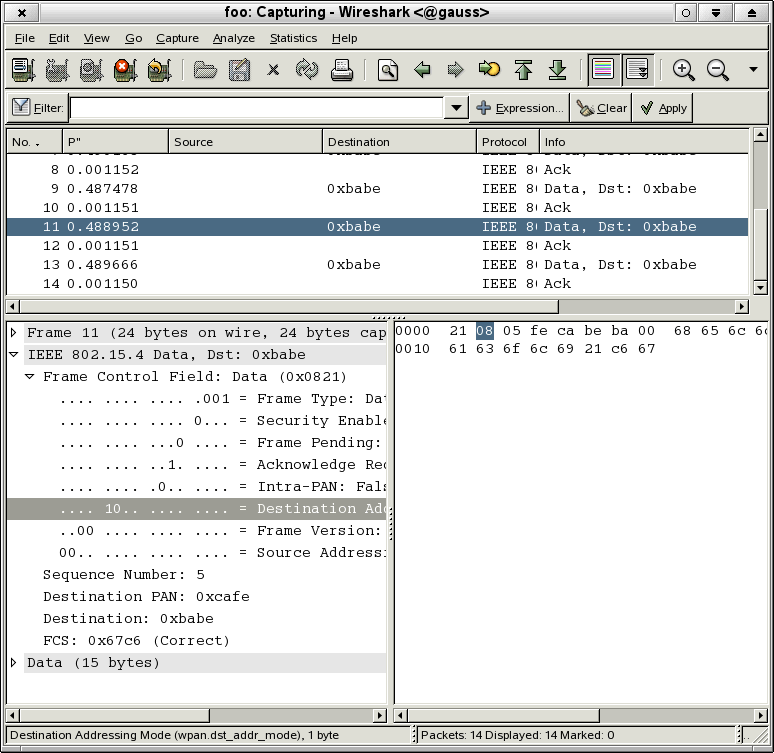Click the print icon in toolbar
774x753 pixels.
coord(342,70)
